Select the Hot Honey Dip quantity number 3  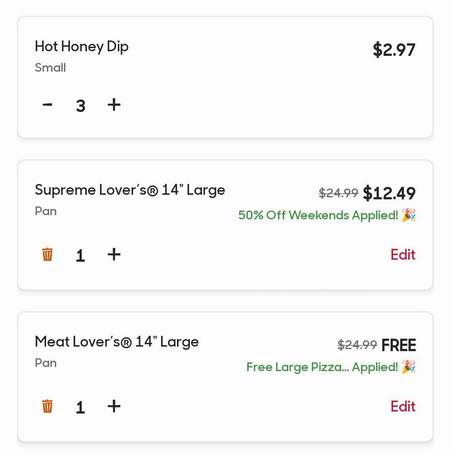coord(81,106)
